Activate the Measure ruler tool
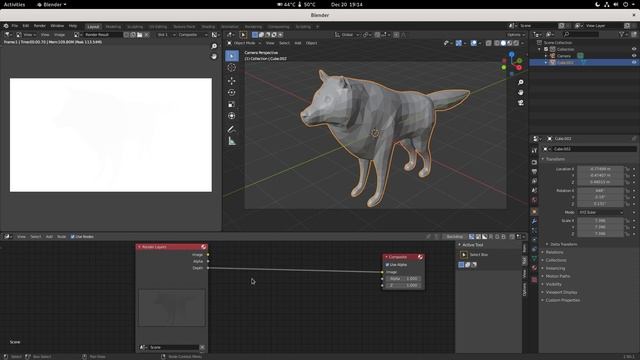The image size is (640, 360). 232,142
